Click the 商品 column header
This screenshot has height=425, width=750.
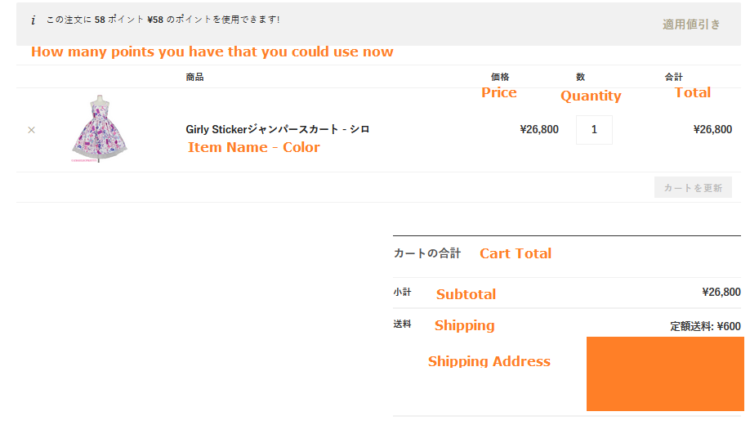point(195,77)
